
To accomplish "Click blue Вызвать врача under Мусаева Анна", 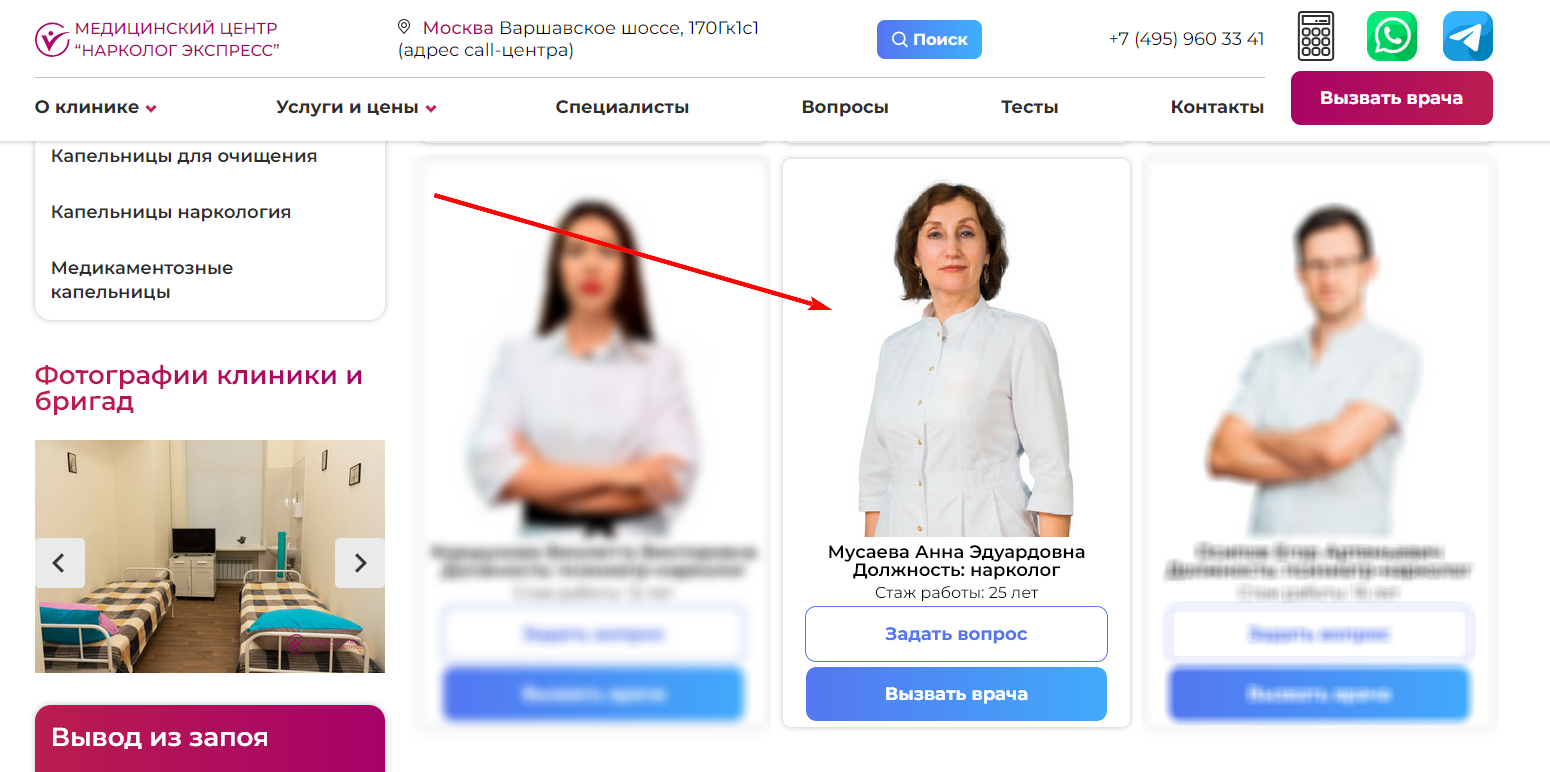I will tap(956, 694).
